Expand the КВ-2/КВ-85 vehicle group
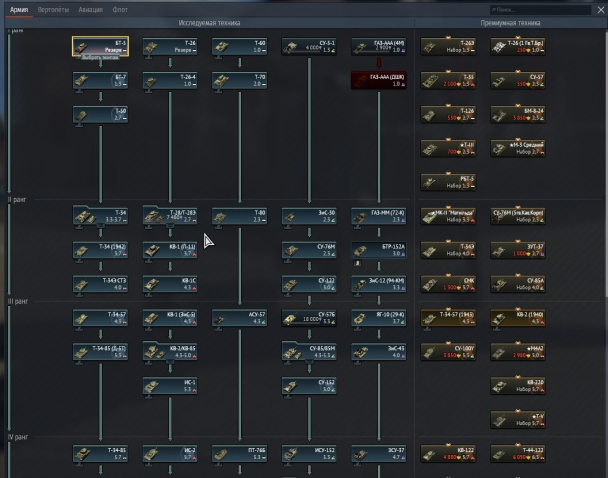This screenshot has height=478, width=608. [170, 351]
